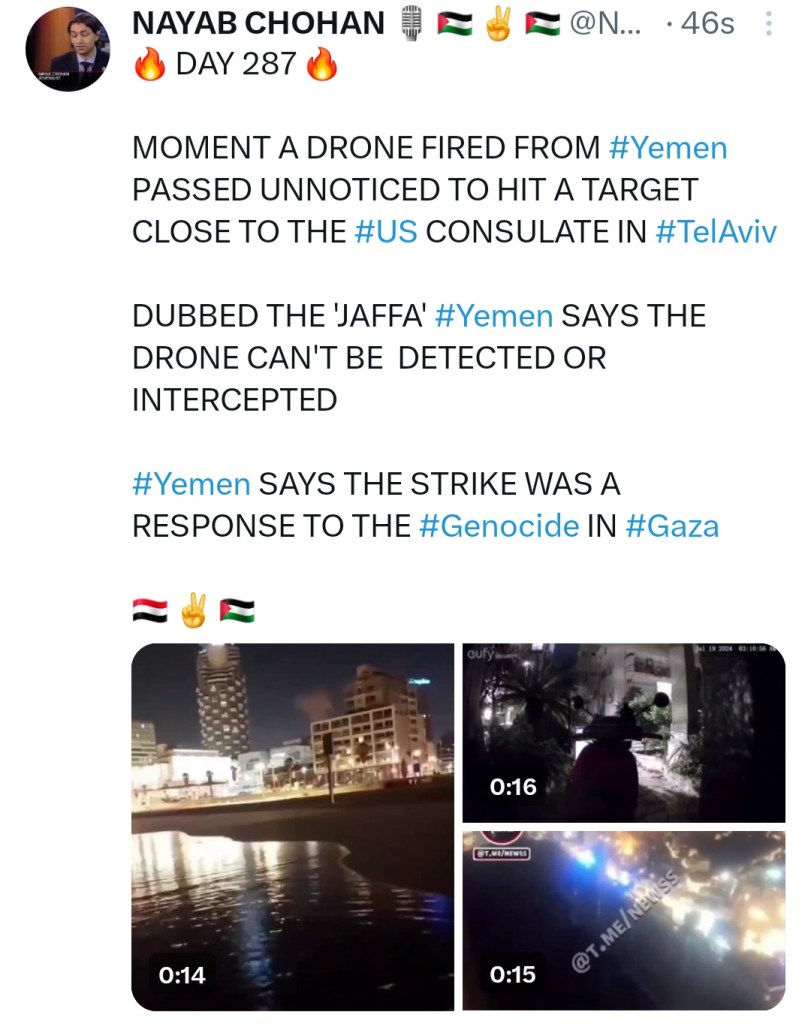Click #Yemen hashtag after 'JAFFA'
The width and height of the screenshot is (811, 1024).
coord(494,316)
